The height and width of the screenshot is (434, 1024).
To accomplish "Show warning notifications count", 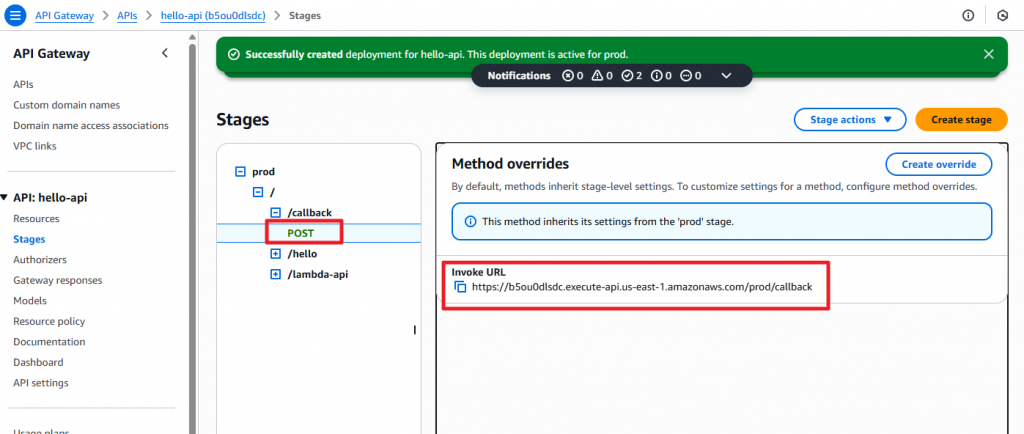I will 602,76.
